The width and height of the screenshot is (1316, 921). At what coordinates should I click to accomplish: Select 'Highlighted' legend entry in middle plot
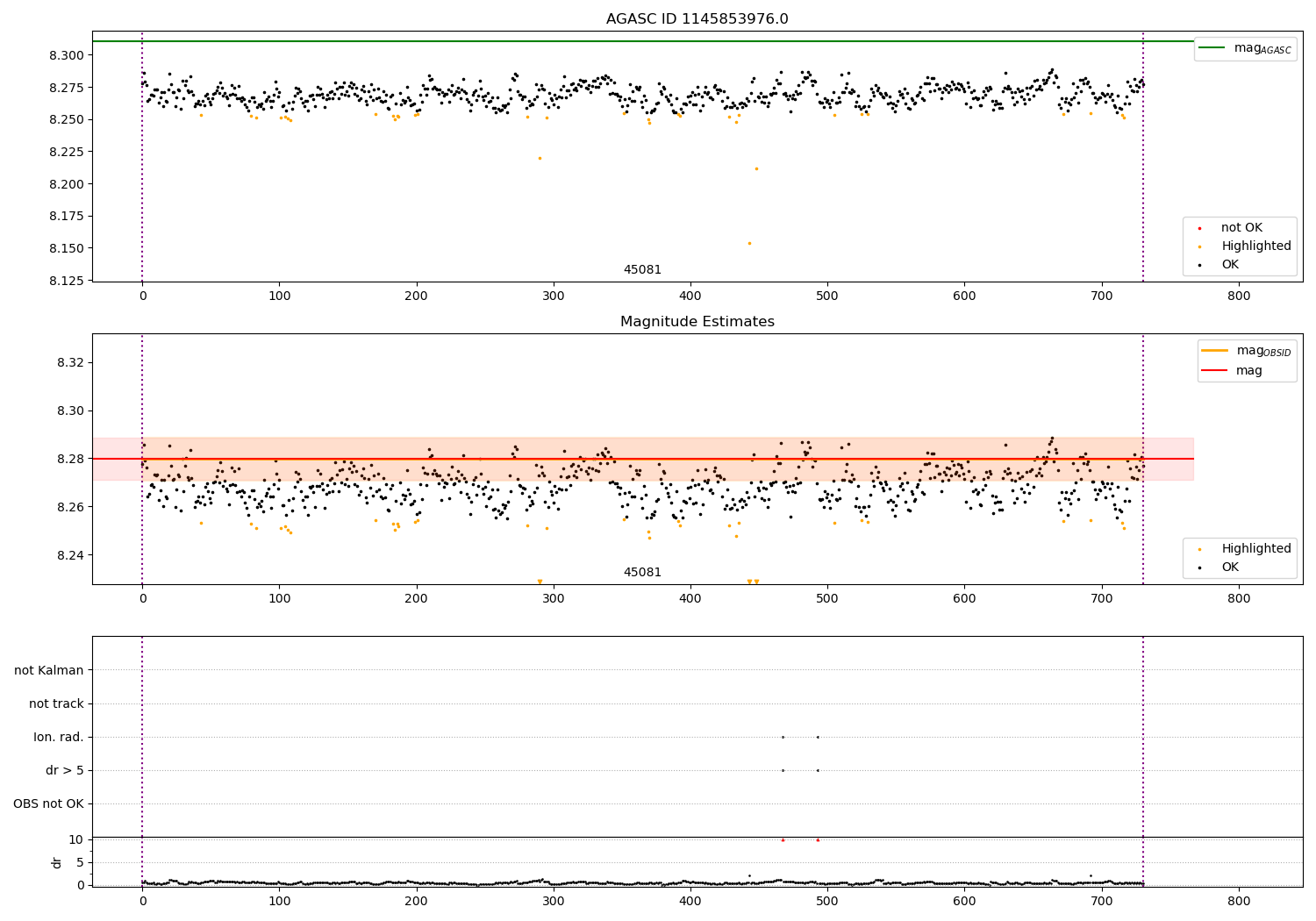click(x=1255, y=549)
